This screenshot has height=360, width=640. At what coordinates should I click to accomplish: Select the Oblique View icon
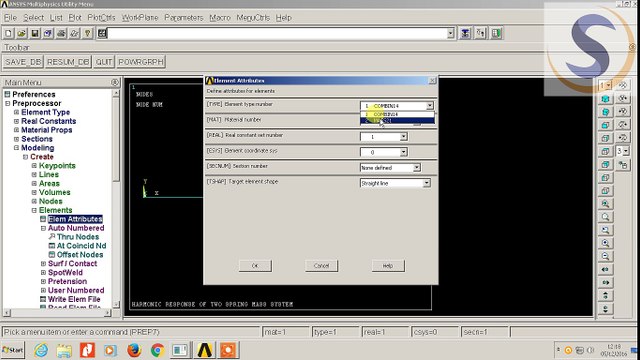[x=605, y=112]
